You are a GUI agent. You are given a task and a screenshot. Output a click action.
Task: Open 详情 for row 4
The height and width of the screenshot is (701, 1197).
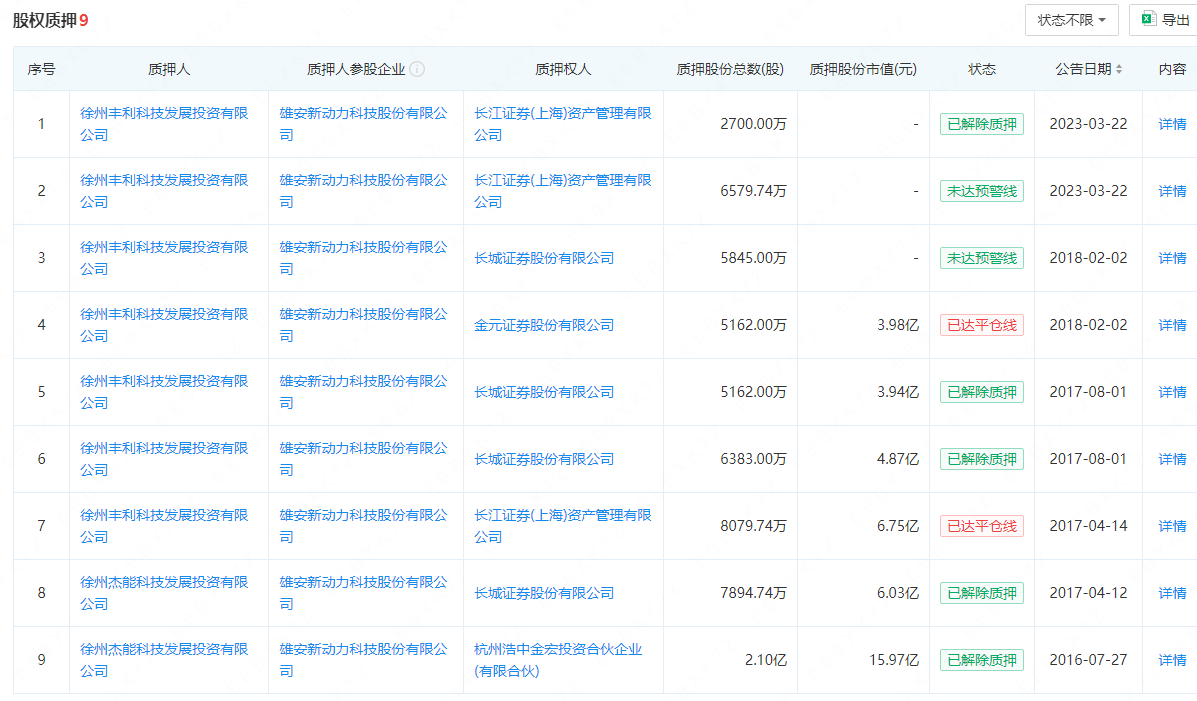coord(1172,325)
